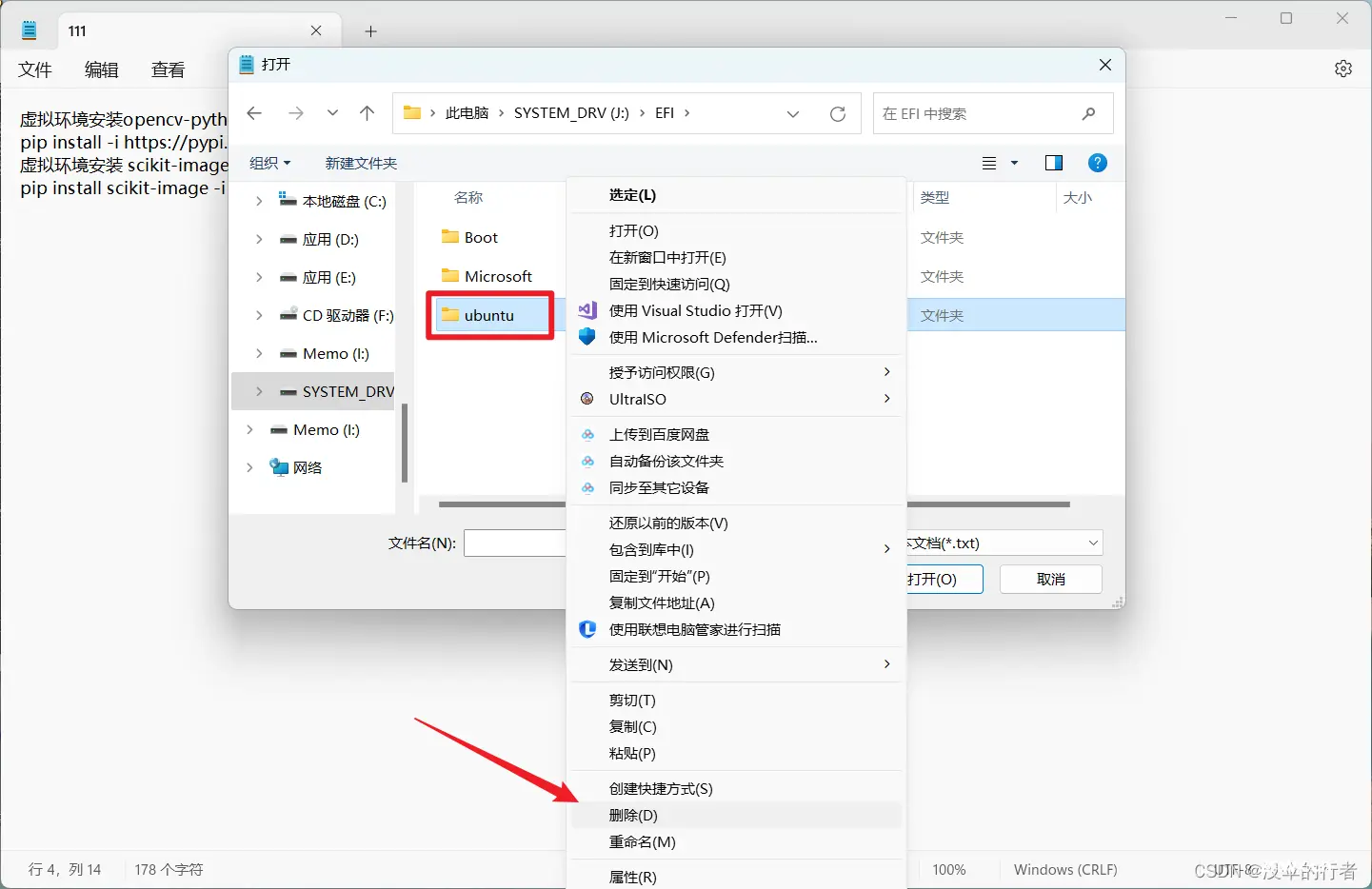
Task: Open recent locations chevron
Action: pos(332,113)
